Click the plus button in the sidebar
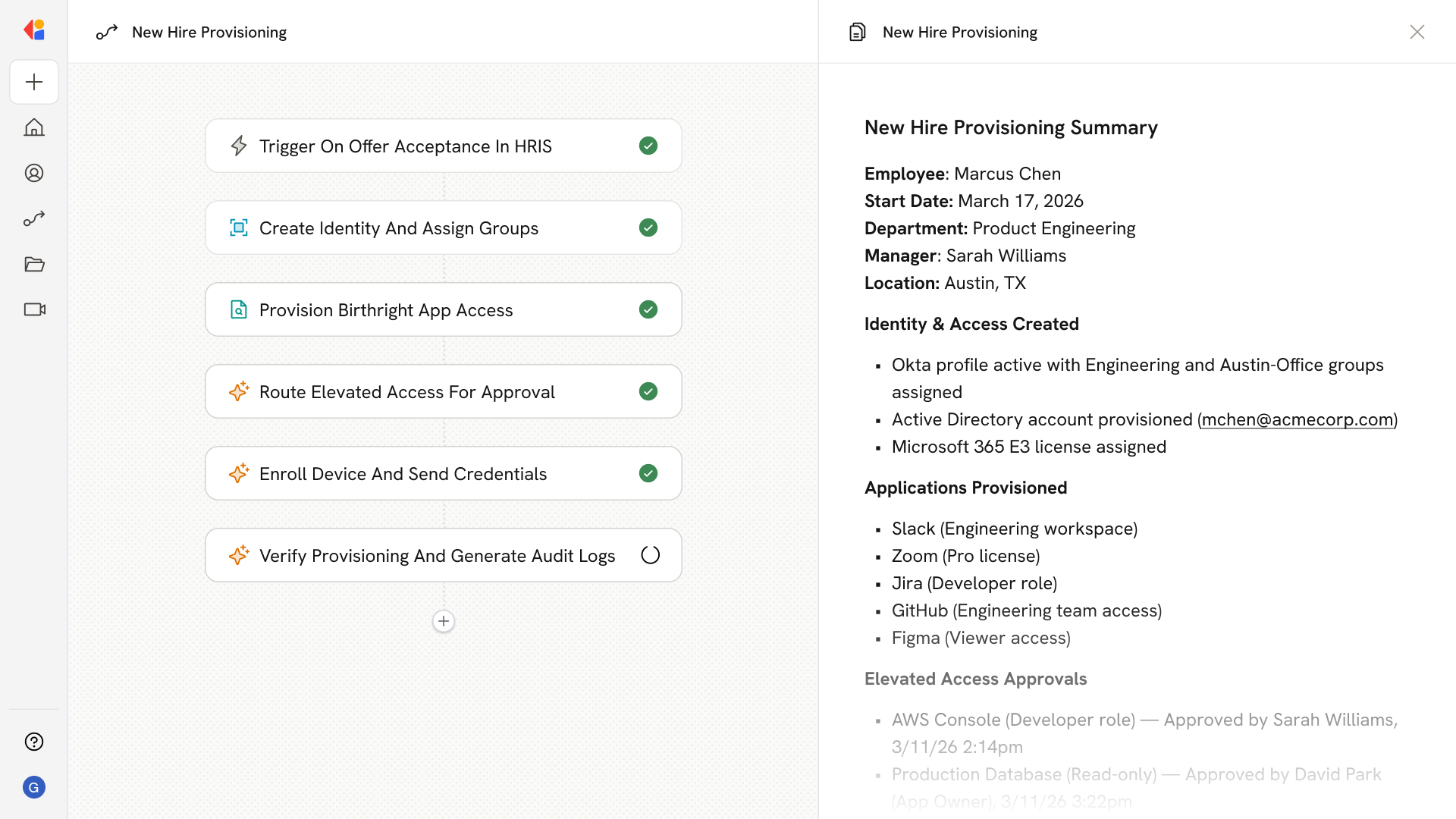The image size is (1456, 819). pyautogui.click(x=34, y=82)
